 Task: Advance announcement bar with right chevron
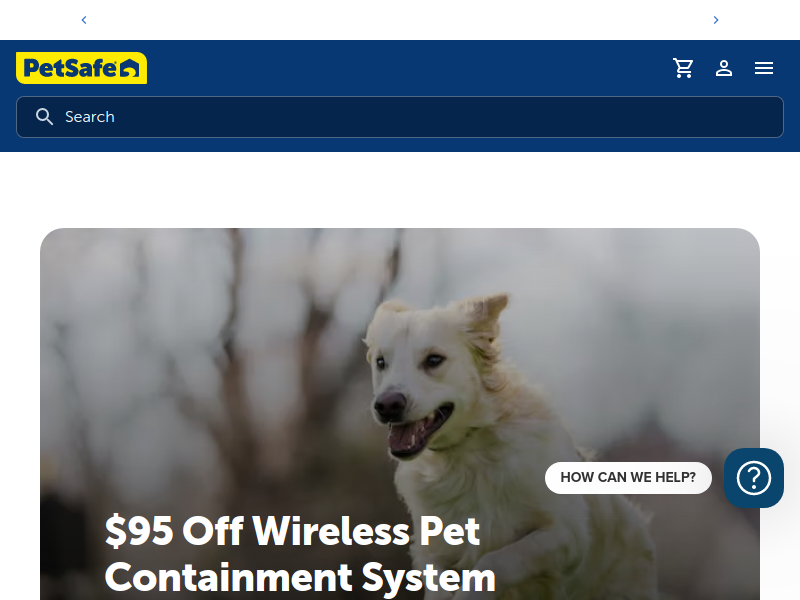pyautogui.click(x=716, y=20)
